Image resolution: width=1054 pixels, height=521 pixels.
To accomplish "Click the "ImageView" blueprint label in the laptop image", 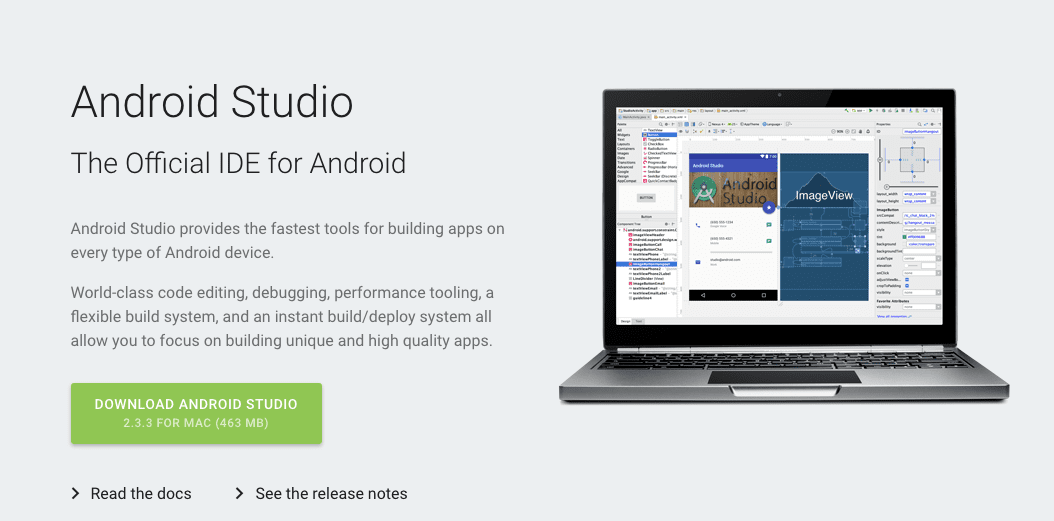I will pos(824,196).
